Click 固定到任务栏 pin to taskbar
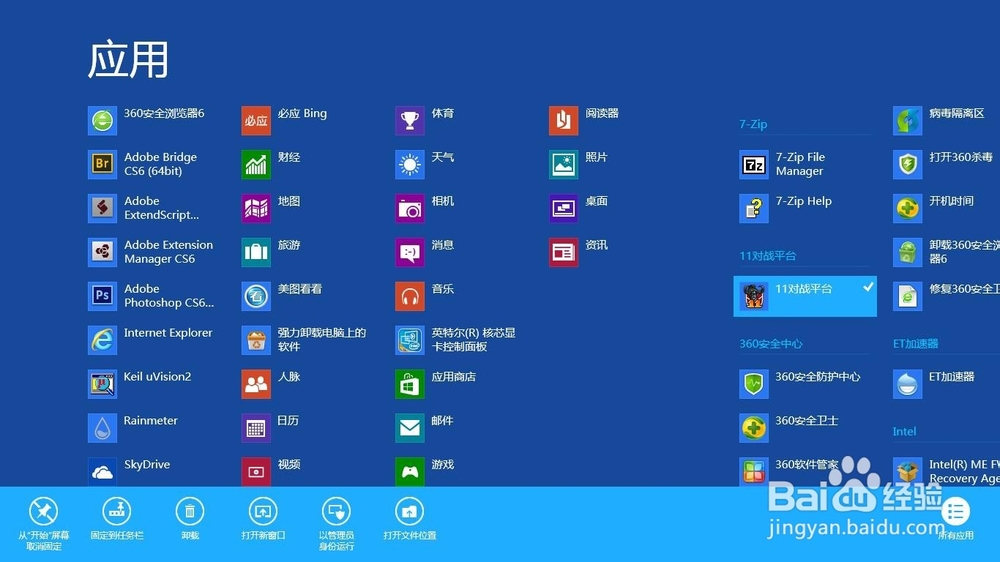1000x562 pixels. click(x=117, y=519)
